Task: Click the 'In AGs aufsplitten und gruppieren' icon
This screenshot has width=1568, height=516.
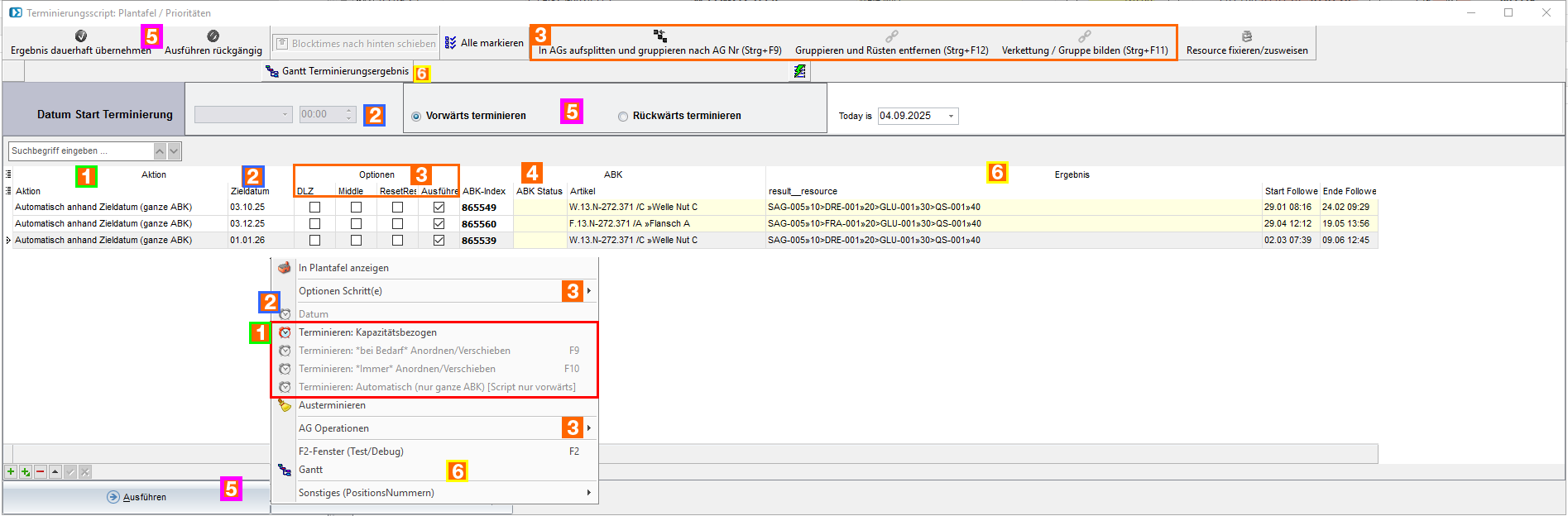Action: pyautogui.click(x=659, y=36)
